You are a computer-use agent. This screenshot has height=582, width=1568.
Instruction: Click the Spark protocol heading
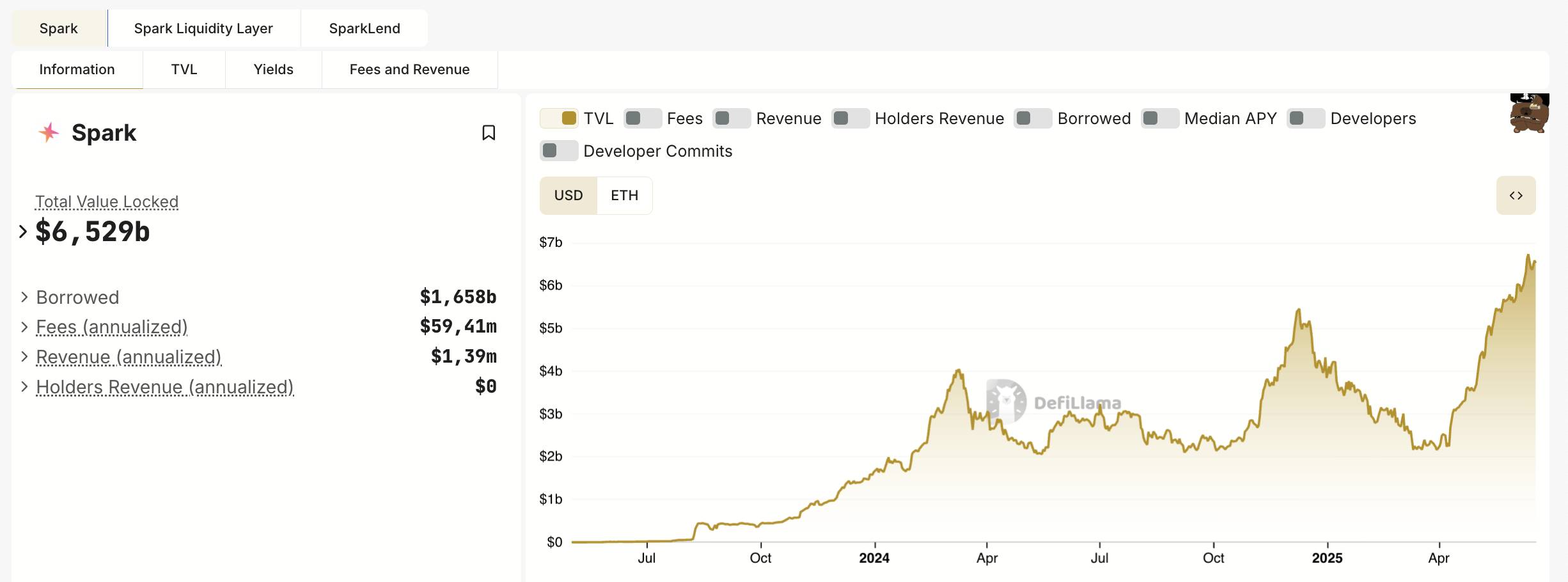pos(104,132)
